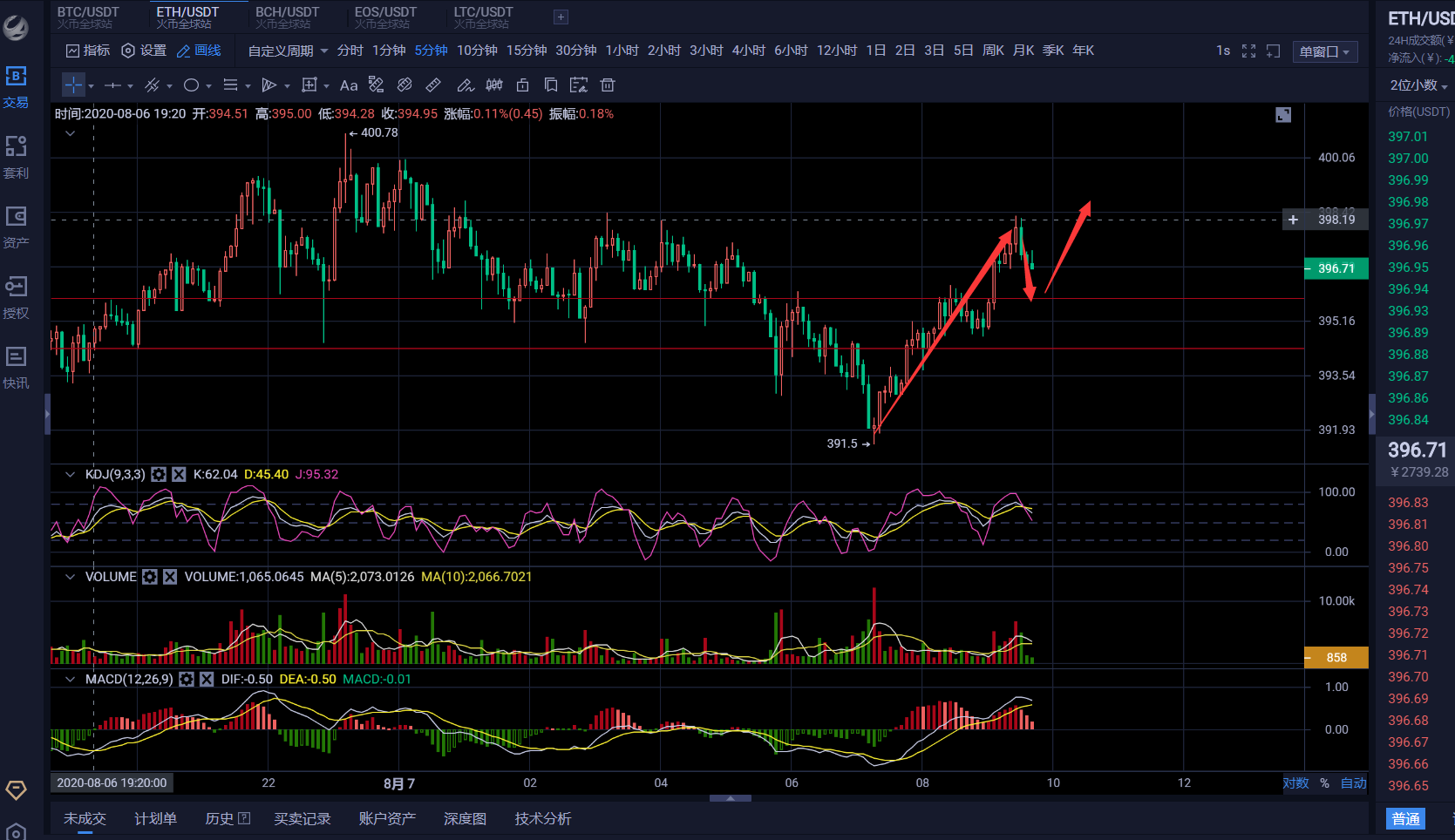This screenshot has width=1455, height=840.
Task: Click the add new window icon
Action: [1273, 51]
